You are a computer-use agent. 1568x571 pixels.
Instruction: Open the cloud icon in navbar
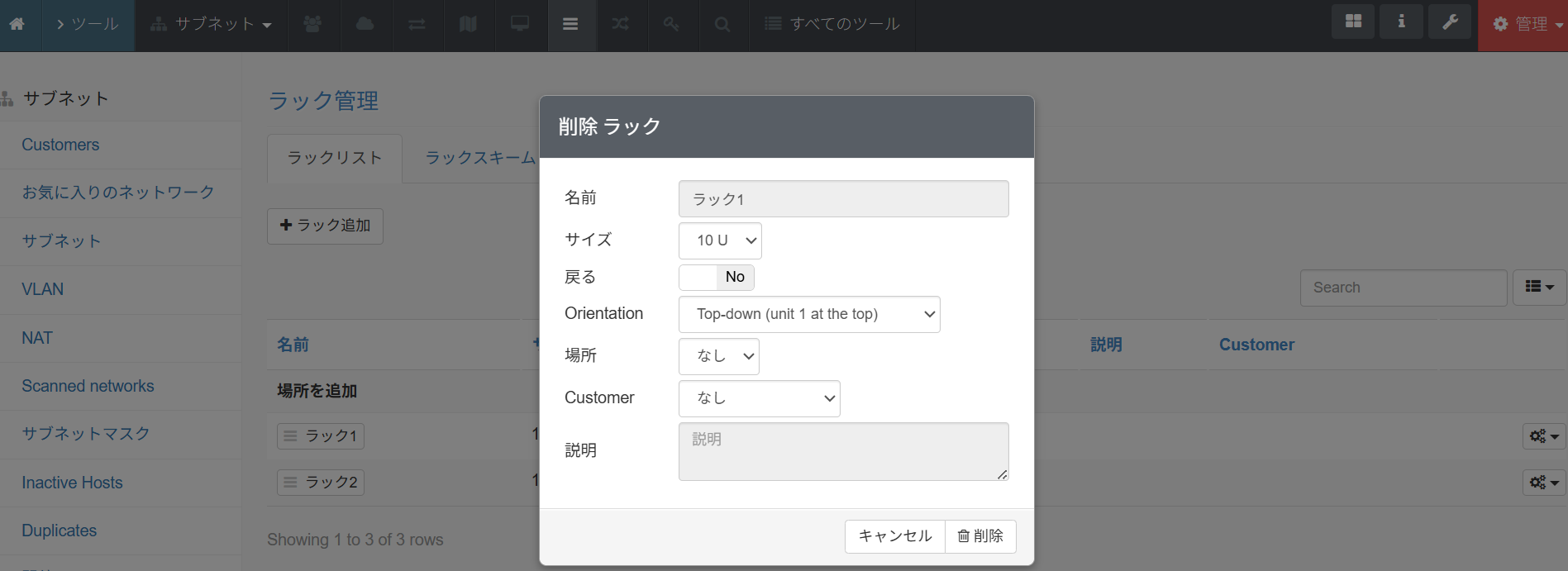[365, 24]
